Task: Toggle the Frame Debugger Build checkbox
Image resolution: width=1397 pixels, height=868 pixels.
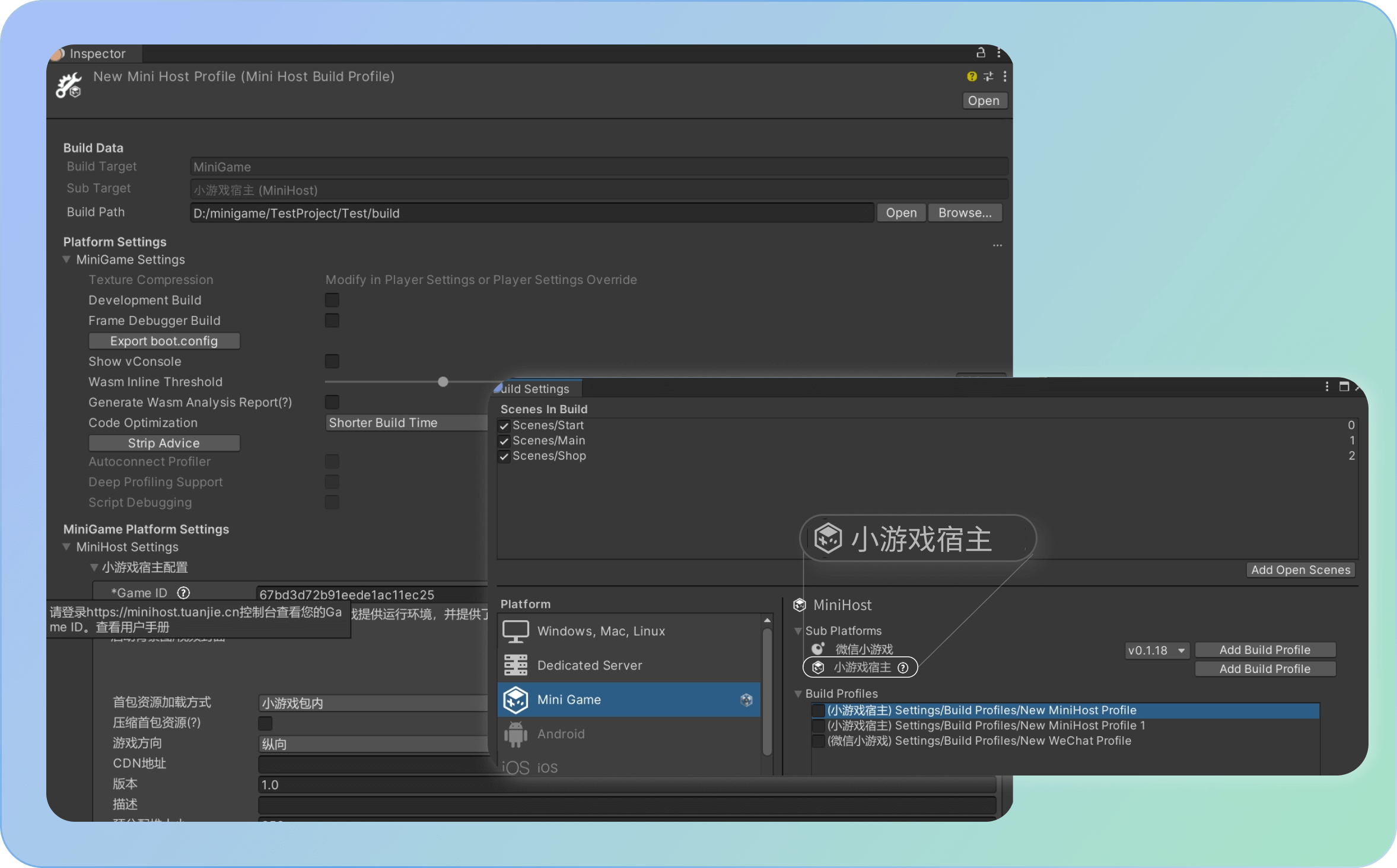Action: click(332, 321)
